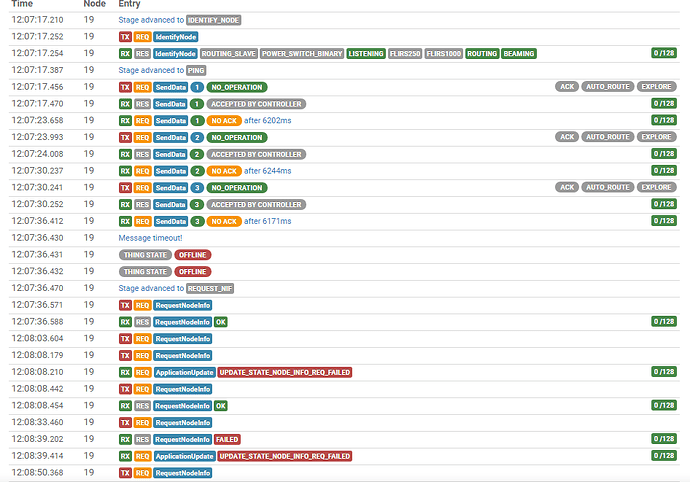This screenshot has height=482, width=690.
Task: Click the 'Message timeout!' entry
Action: [150, 238]
